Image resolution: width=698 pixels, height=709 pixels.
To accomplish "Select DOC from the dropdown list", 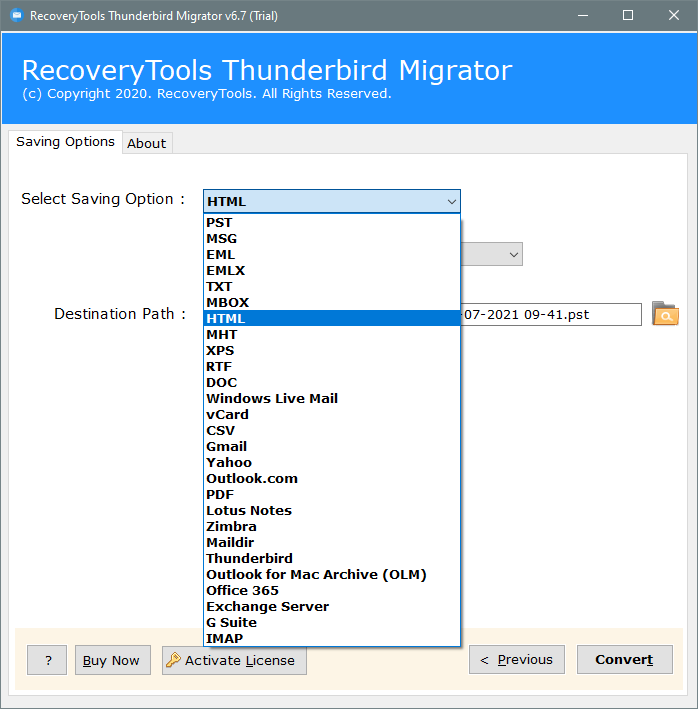I will (x=332, y=383).
